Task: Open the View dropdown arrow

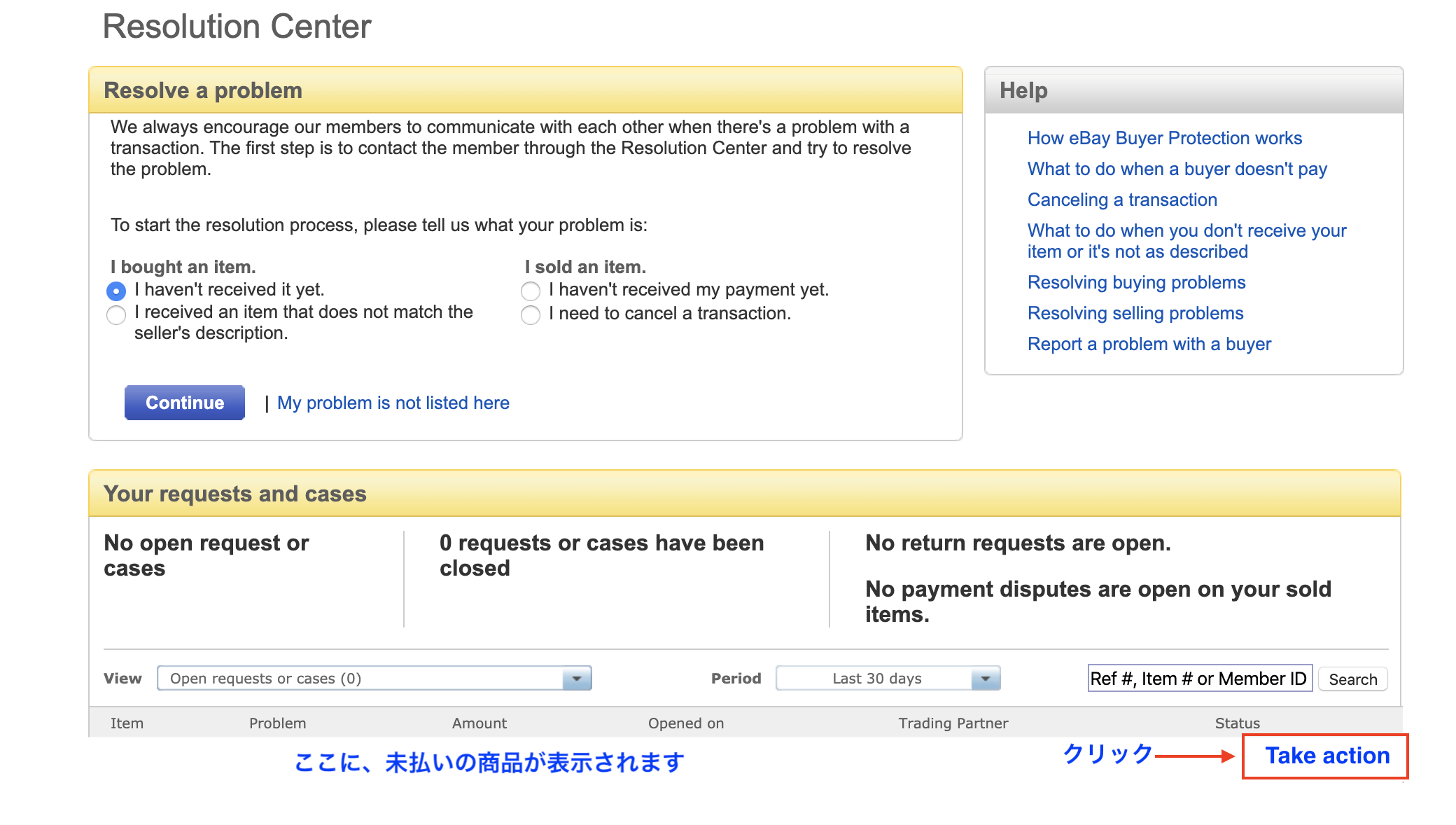Action: [x=577, y=679]
